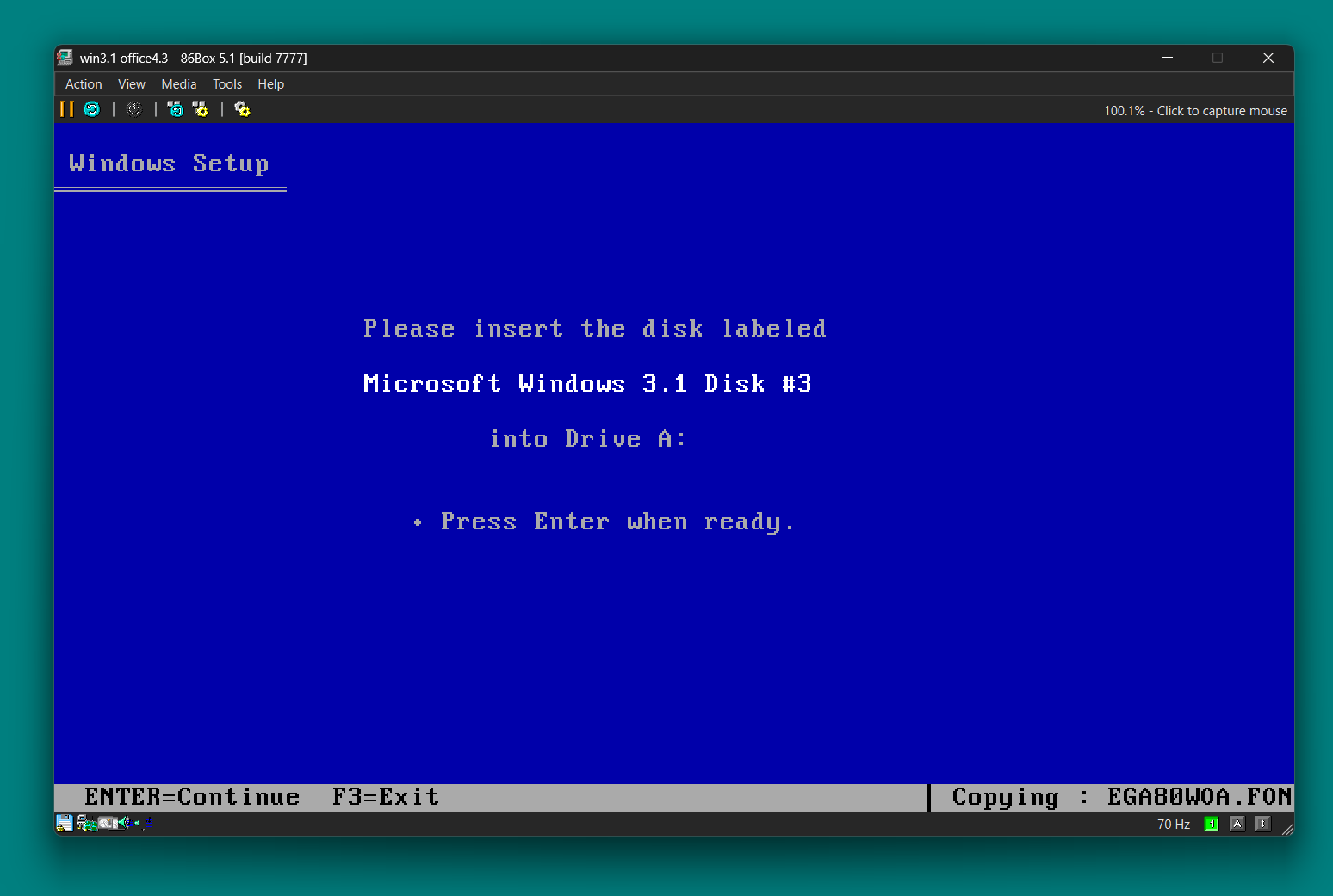The image size is (1333, 896).
Task: Hard reset the virtual machine
Action: (91, 109)
